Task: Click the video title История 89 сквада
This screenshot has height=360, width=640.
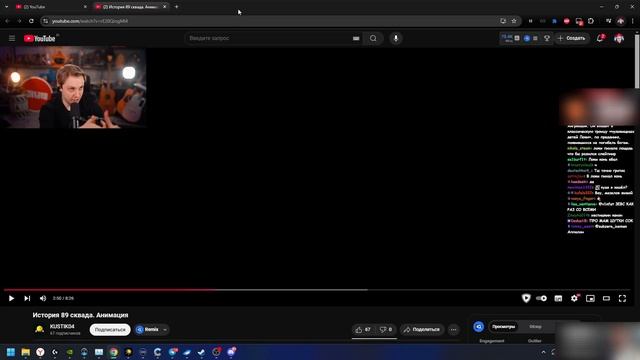Action: click(x=80, y=315)
